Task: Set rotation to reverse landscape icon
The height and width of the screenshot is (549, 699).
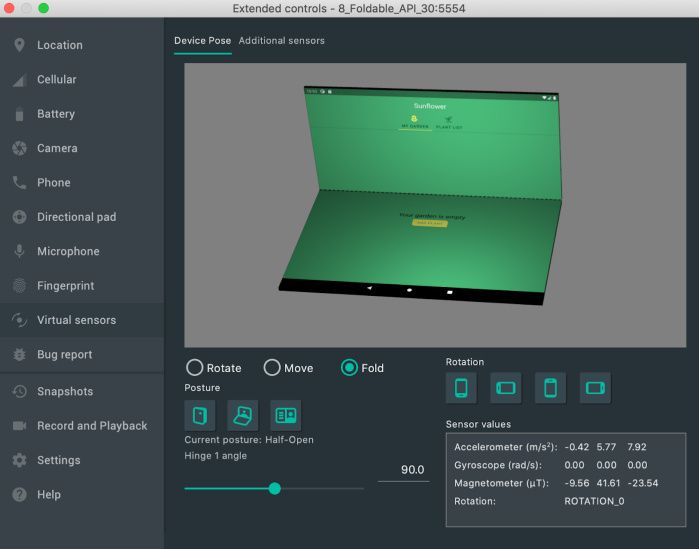Action: coord(595,388)
